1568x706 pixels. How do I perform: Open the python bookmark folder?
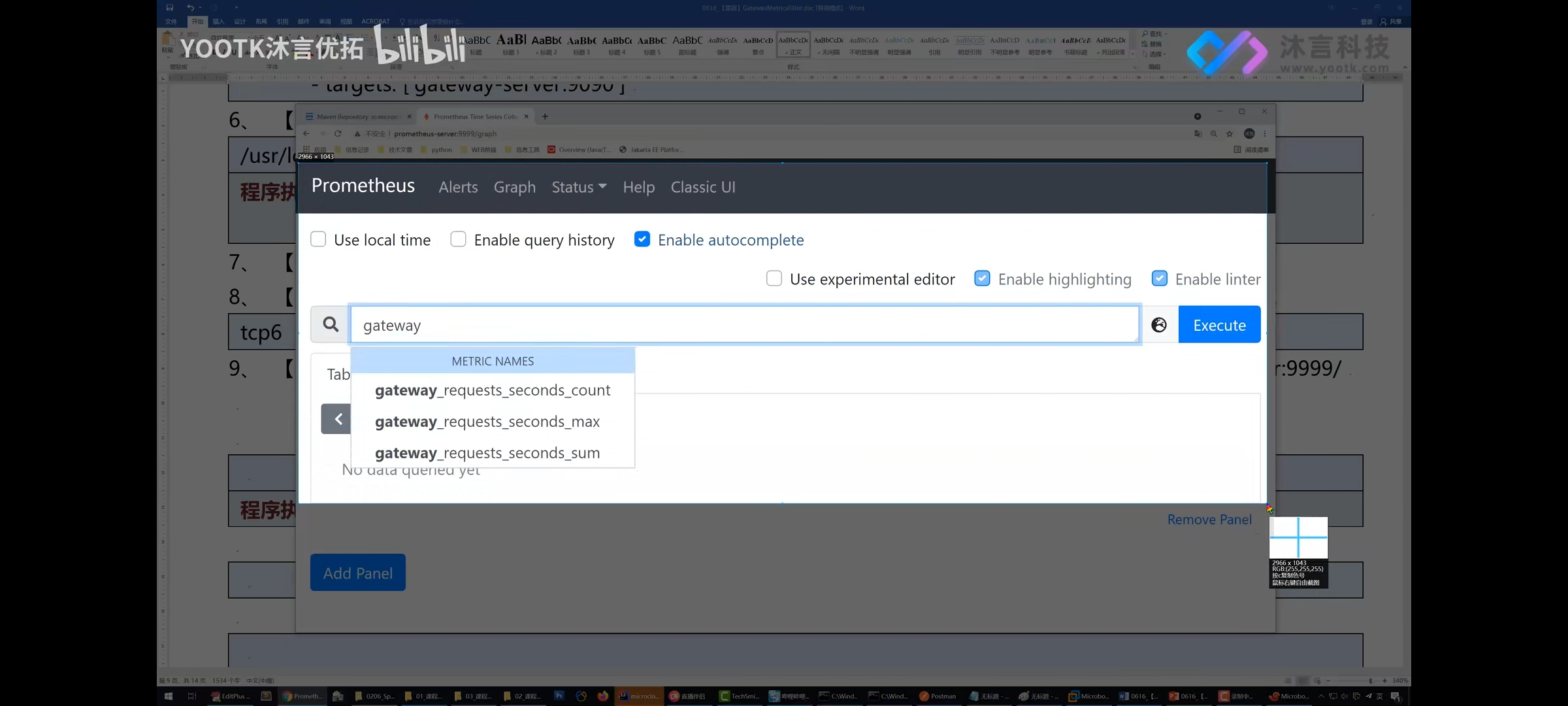pos(436,150)
